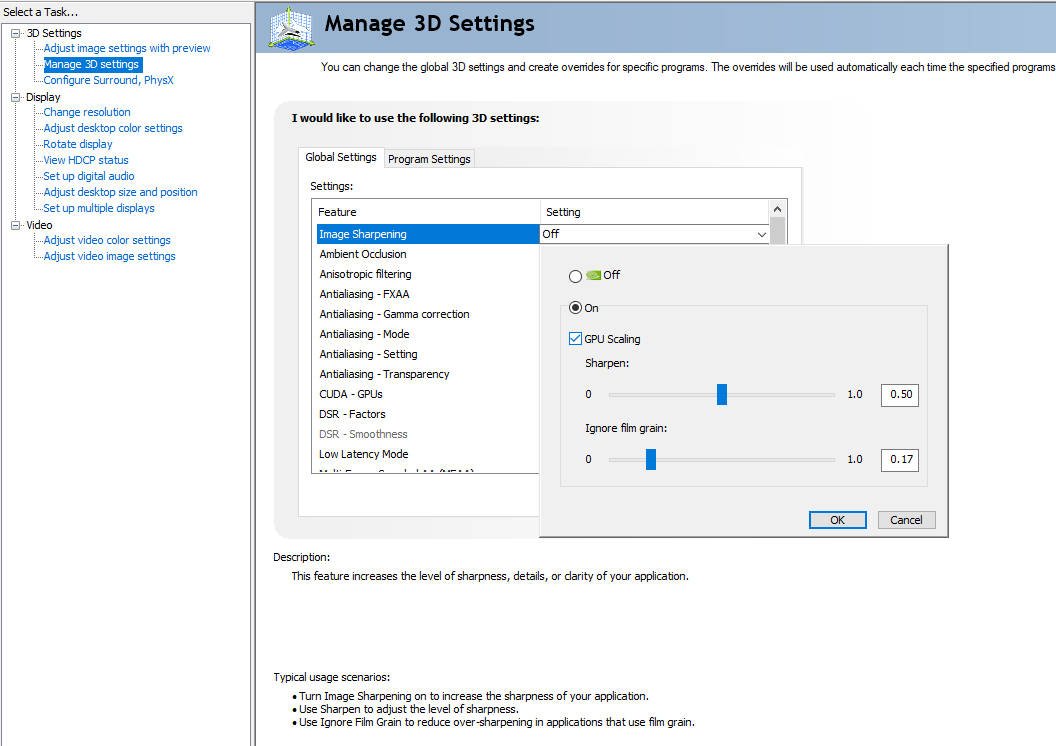Select the Global Settings tab
This screenshot has height=746, width=1056.
point(341,157)
